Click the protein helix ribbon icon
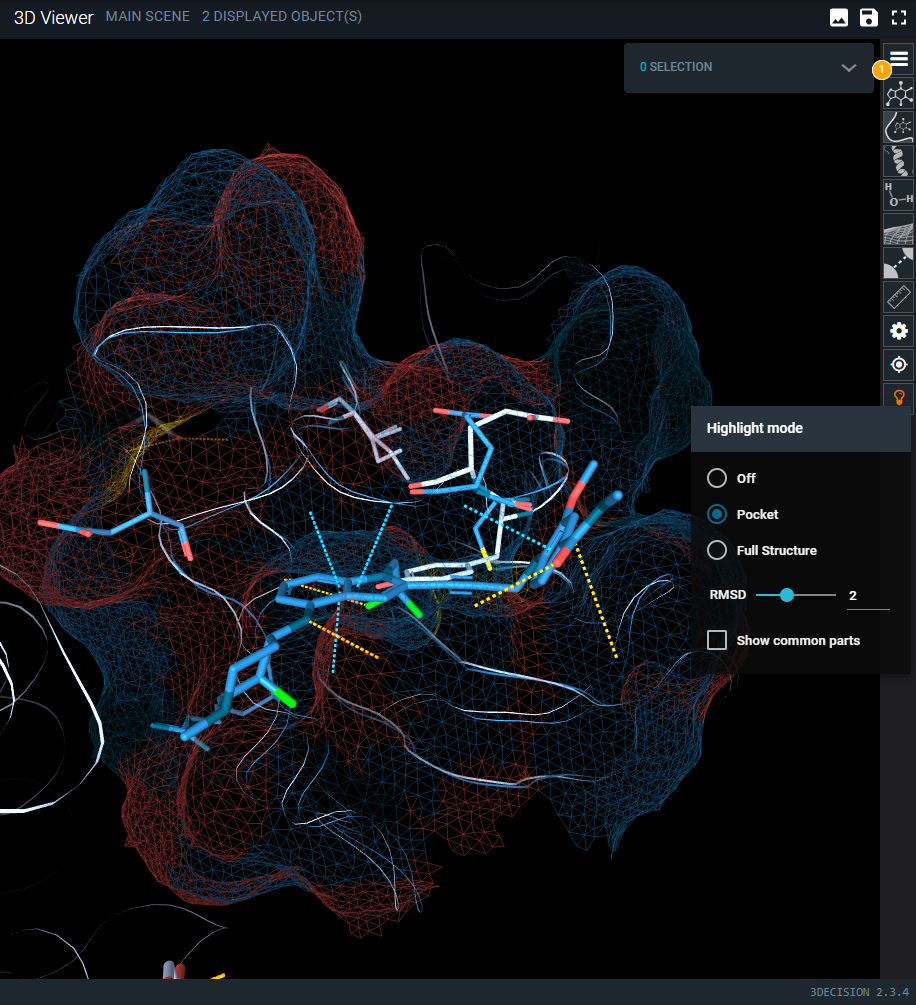The image size is (916, 1005). [899, 161]
